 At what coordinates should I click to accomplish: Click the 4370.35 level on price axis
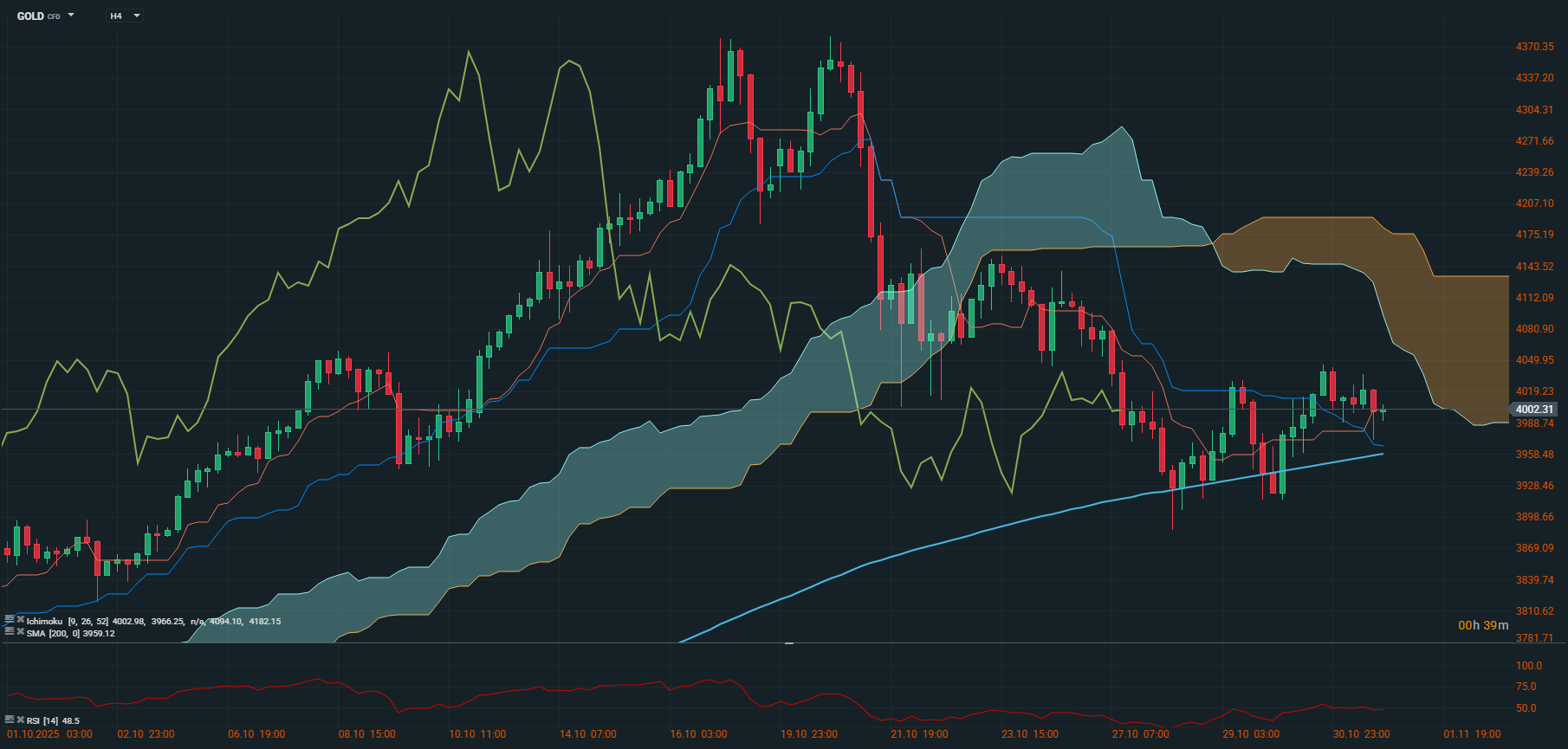tap(1534, 47)
